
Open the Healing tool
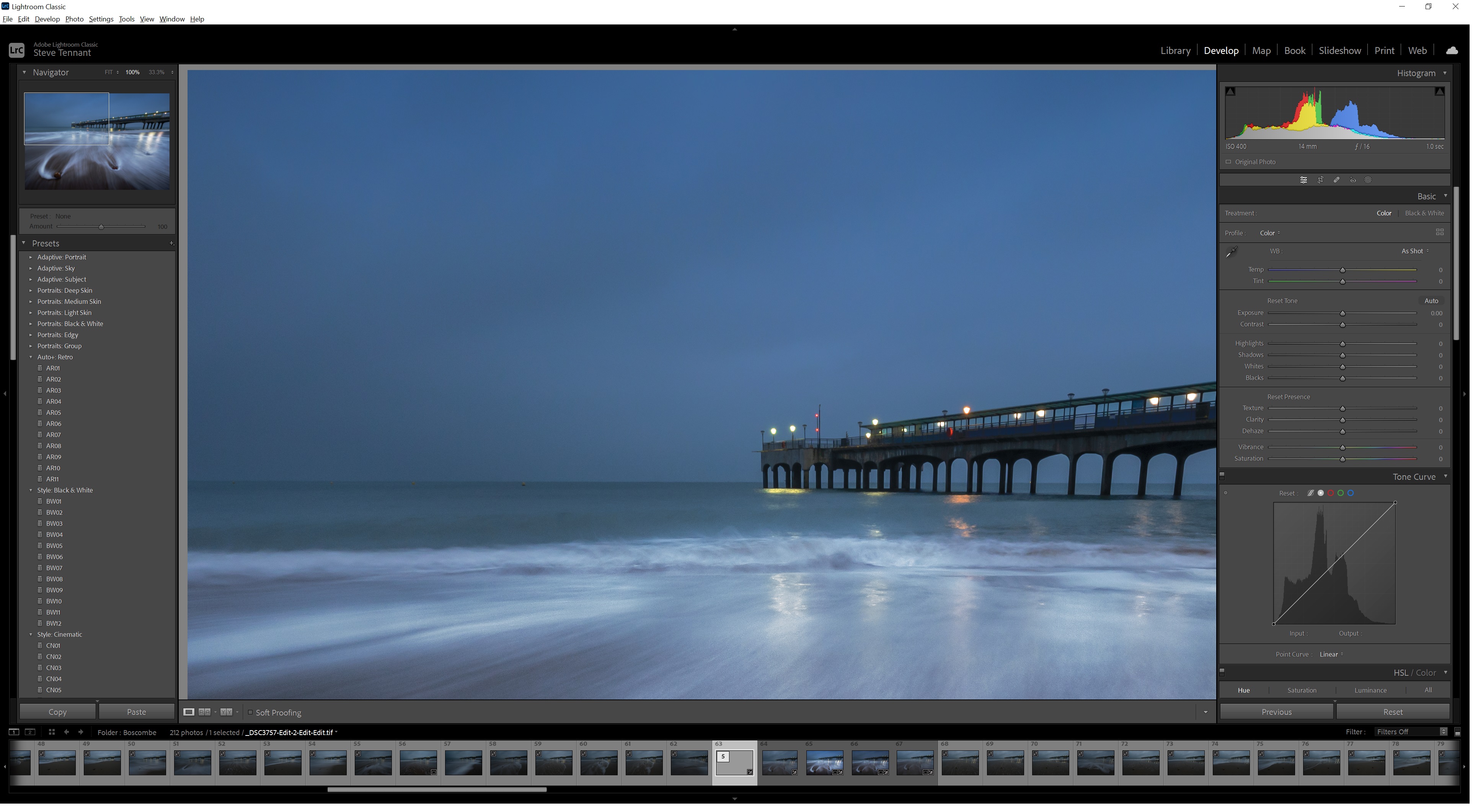point(1336,179)
